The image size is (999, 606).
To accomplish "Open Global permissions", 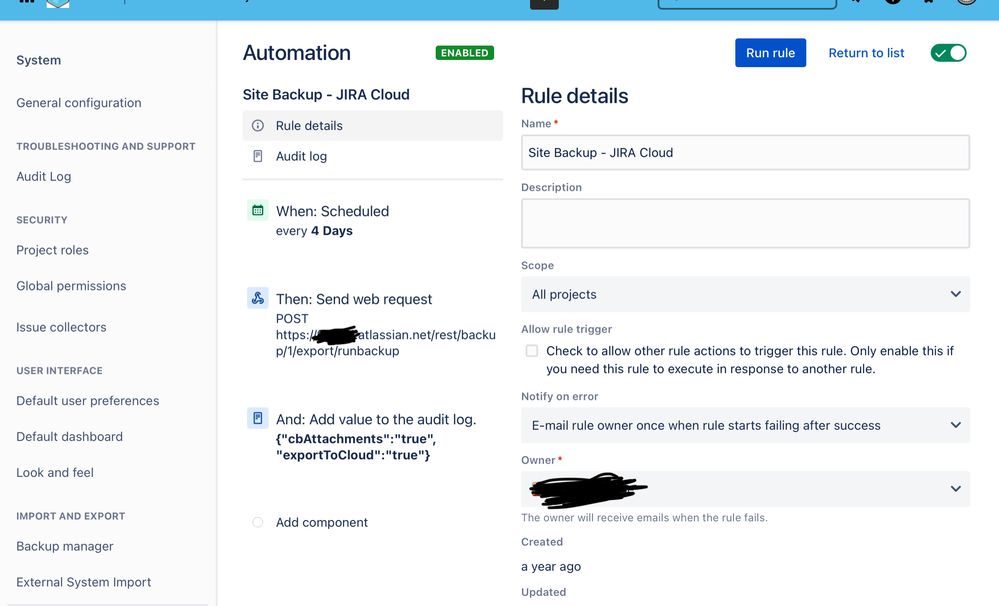I will pyautogui.click(x=71, y=286).
